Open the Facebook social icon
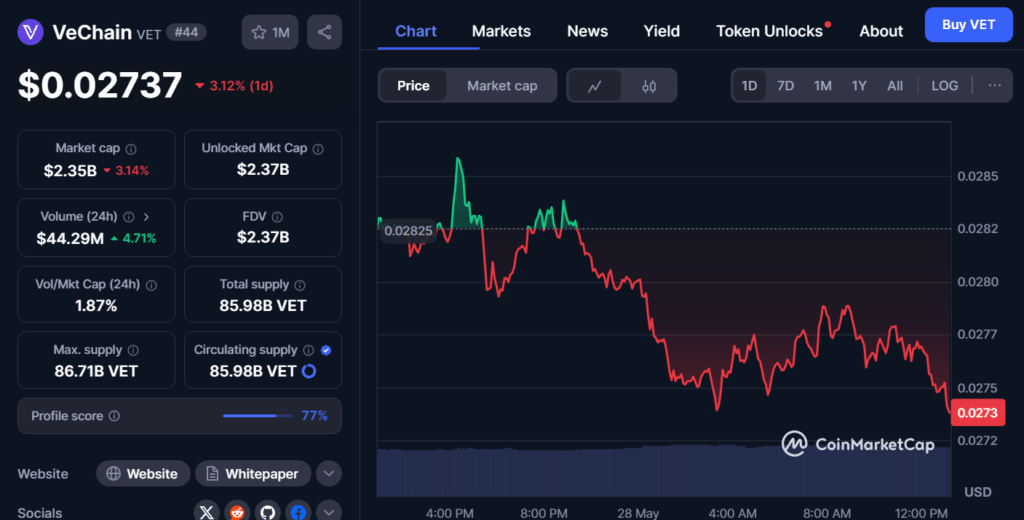 coord(298,512)
